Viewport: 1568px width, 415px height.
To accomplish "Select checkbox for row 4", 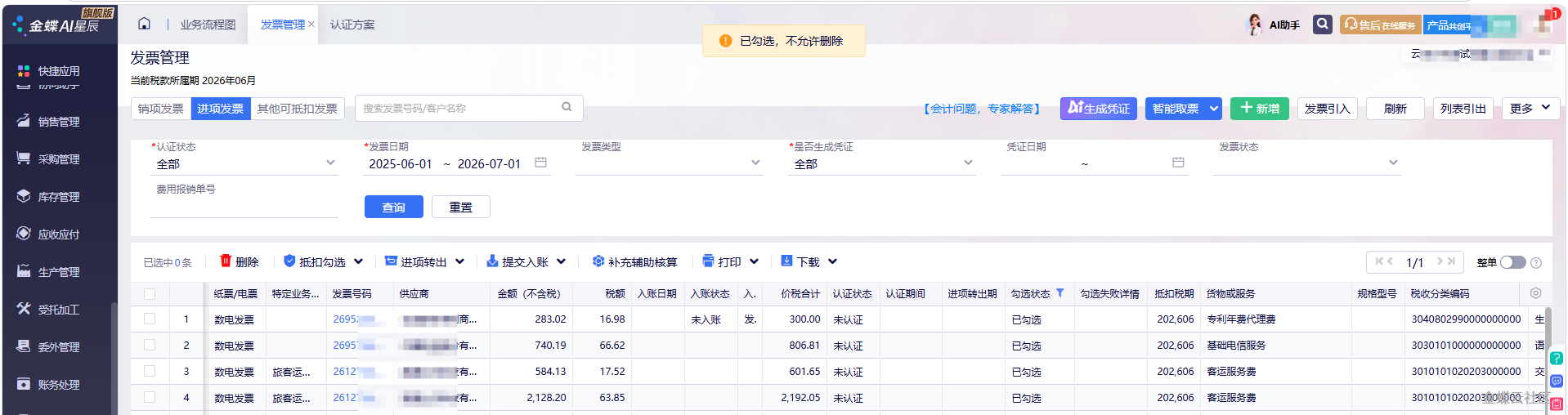I will pos(150,397).
